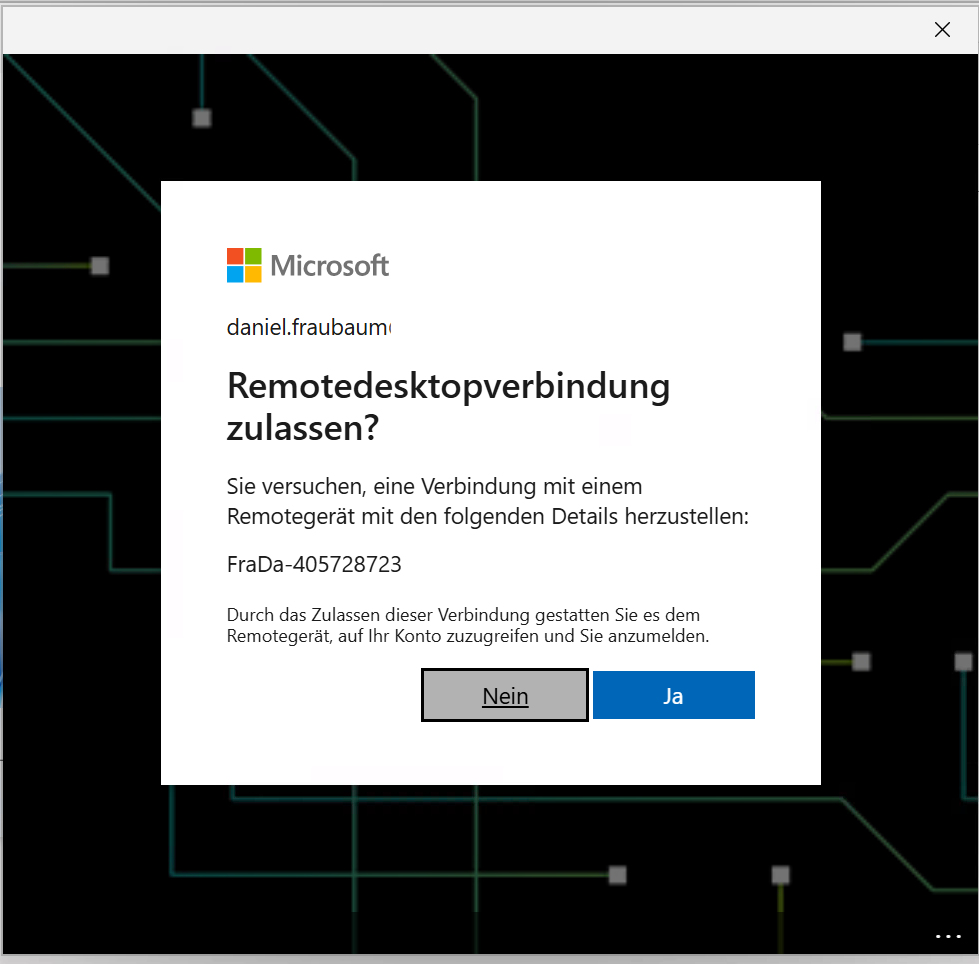This screenshot has width=979, height=964.
Task: Select the device name FraDa-405728723
Action: (x=314, y=564)
